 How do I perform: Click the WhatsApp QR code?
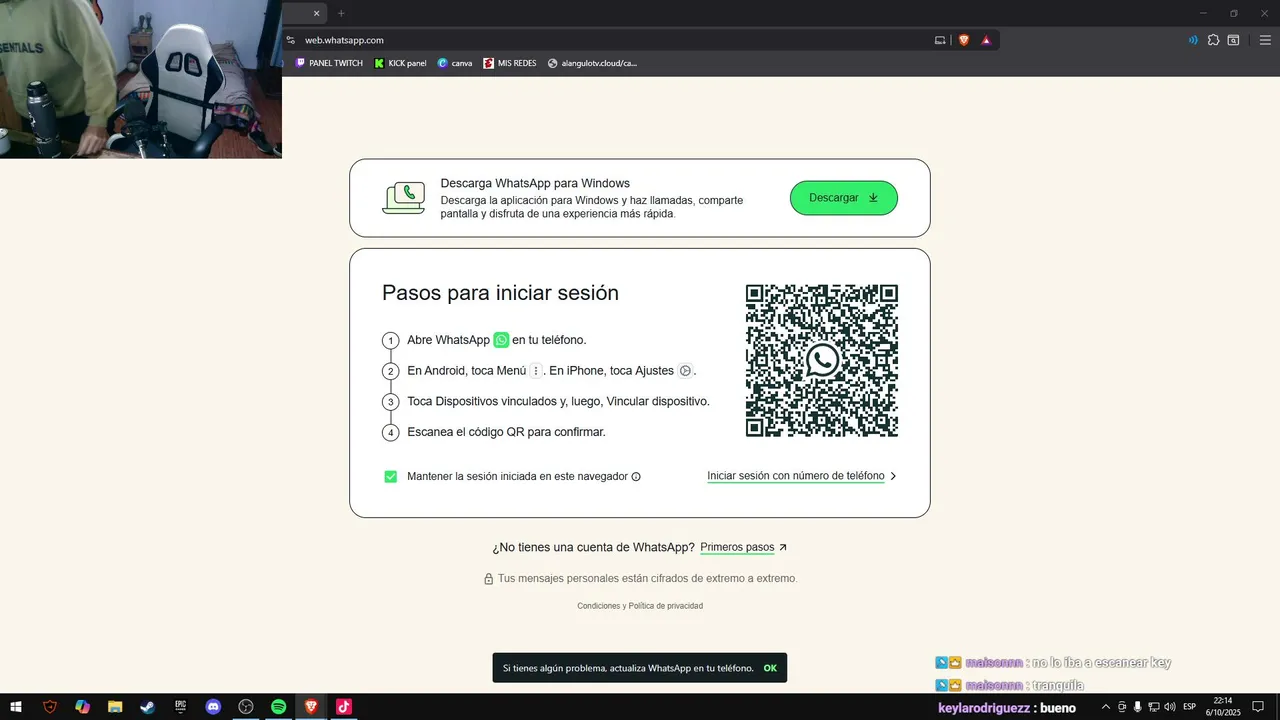click(822, 361)
